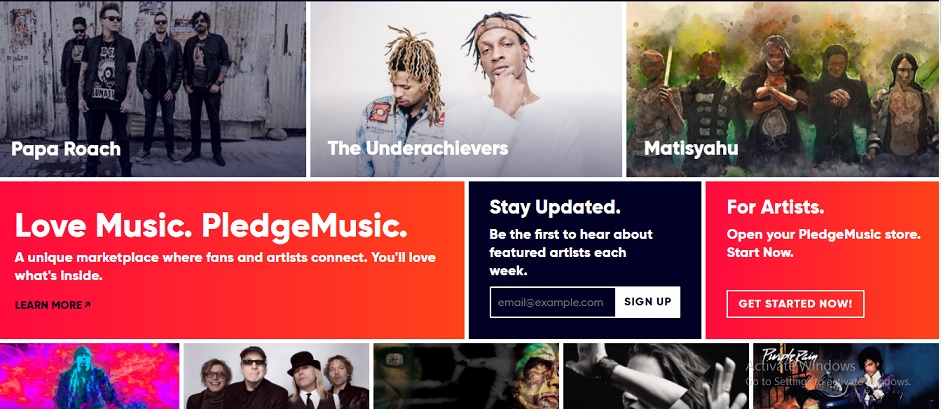Open the Purple Rain album thumbnail
Image resolution: width=941 pixels, height=409 pixels.
846,376
